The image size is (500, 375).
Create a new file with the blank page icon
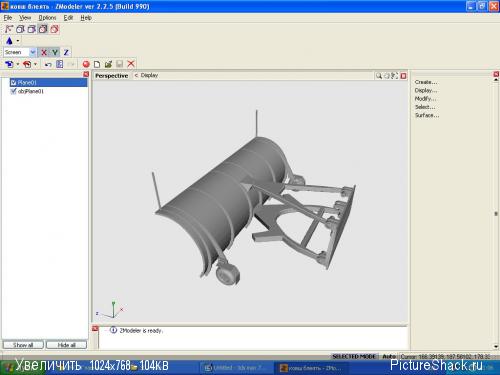[x=97, y=64]
